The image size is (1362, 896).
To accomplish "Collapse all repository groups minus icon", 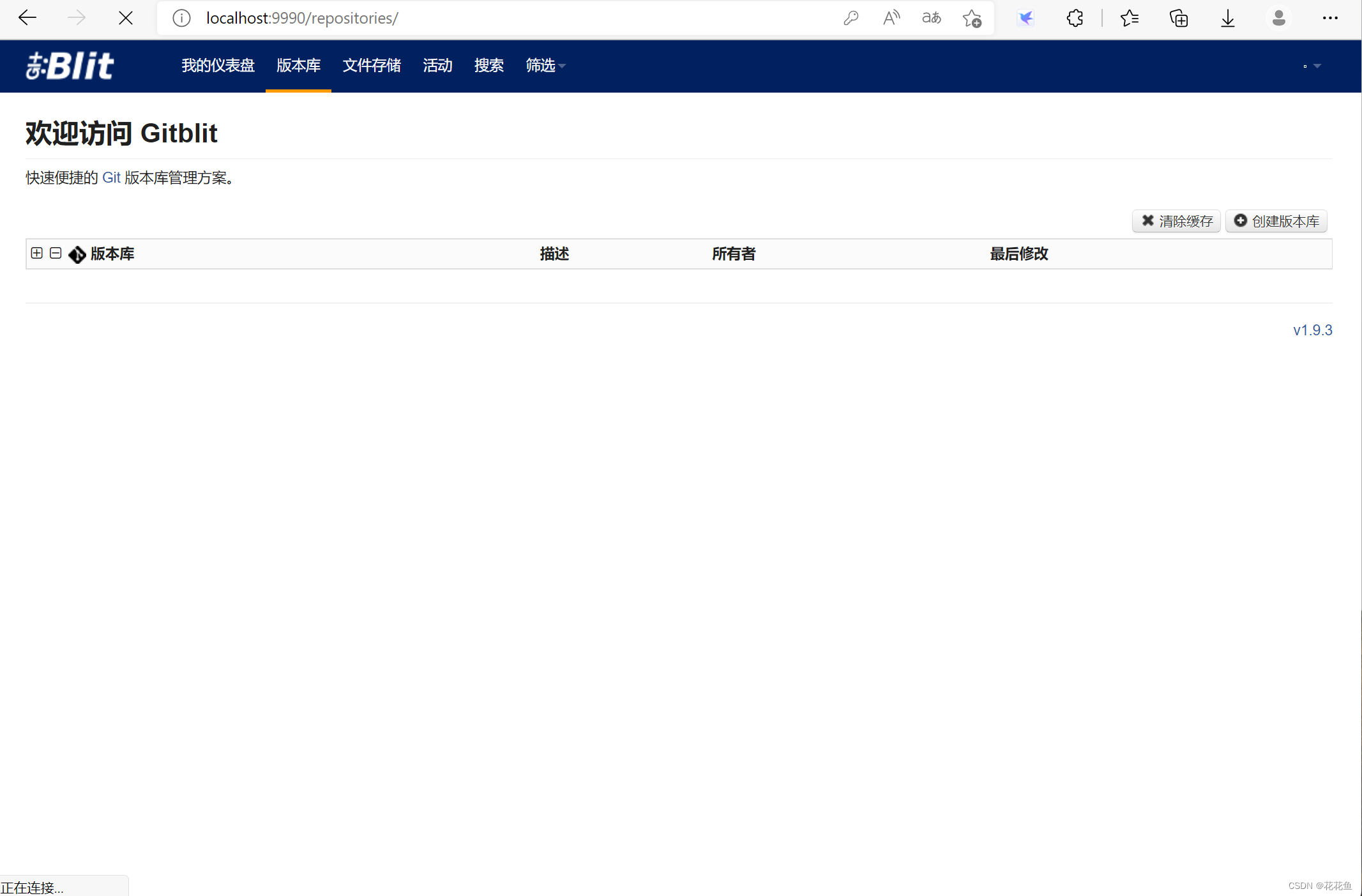I will point(56,253).
